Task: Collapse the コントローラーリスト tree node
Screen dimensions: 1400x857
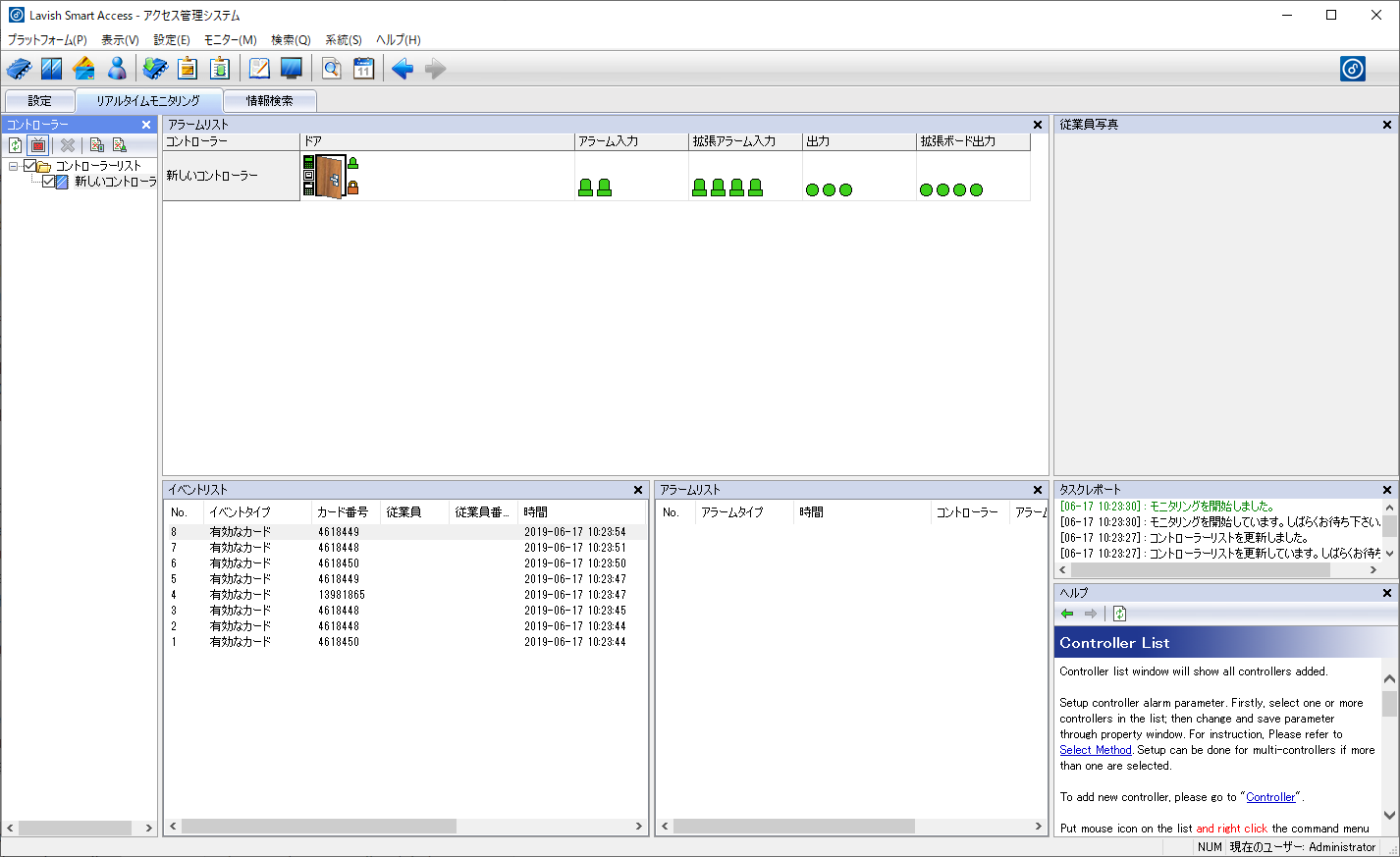Action: [13, 166]
